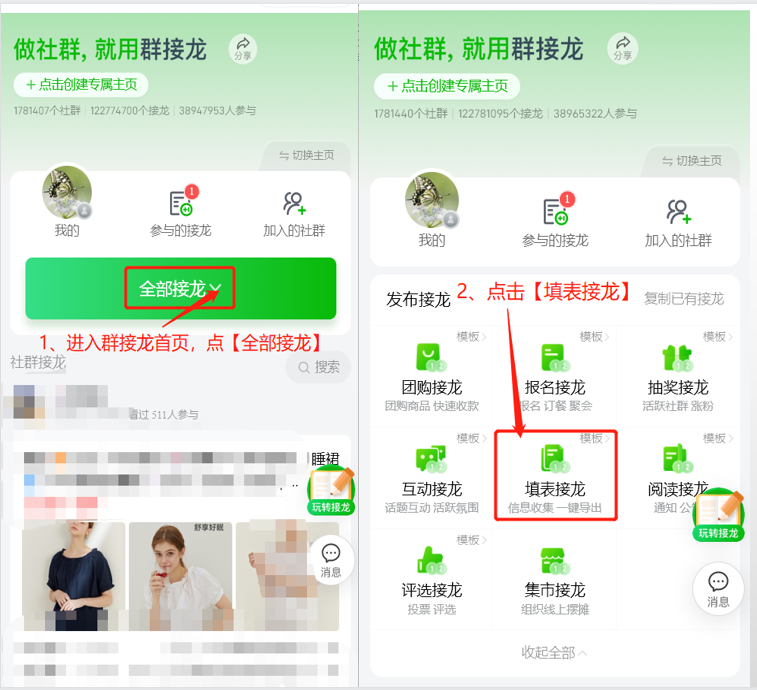Switch homepage via 切换主页 in left screen
757x690 pixels.
tap(307, 155)
